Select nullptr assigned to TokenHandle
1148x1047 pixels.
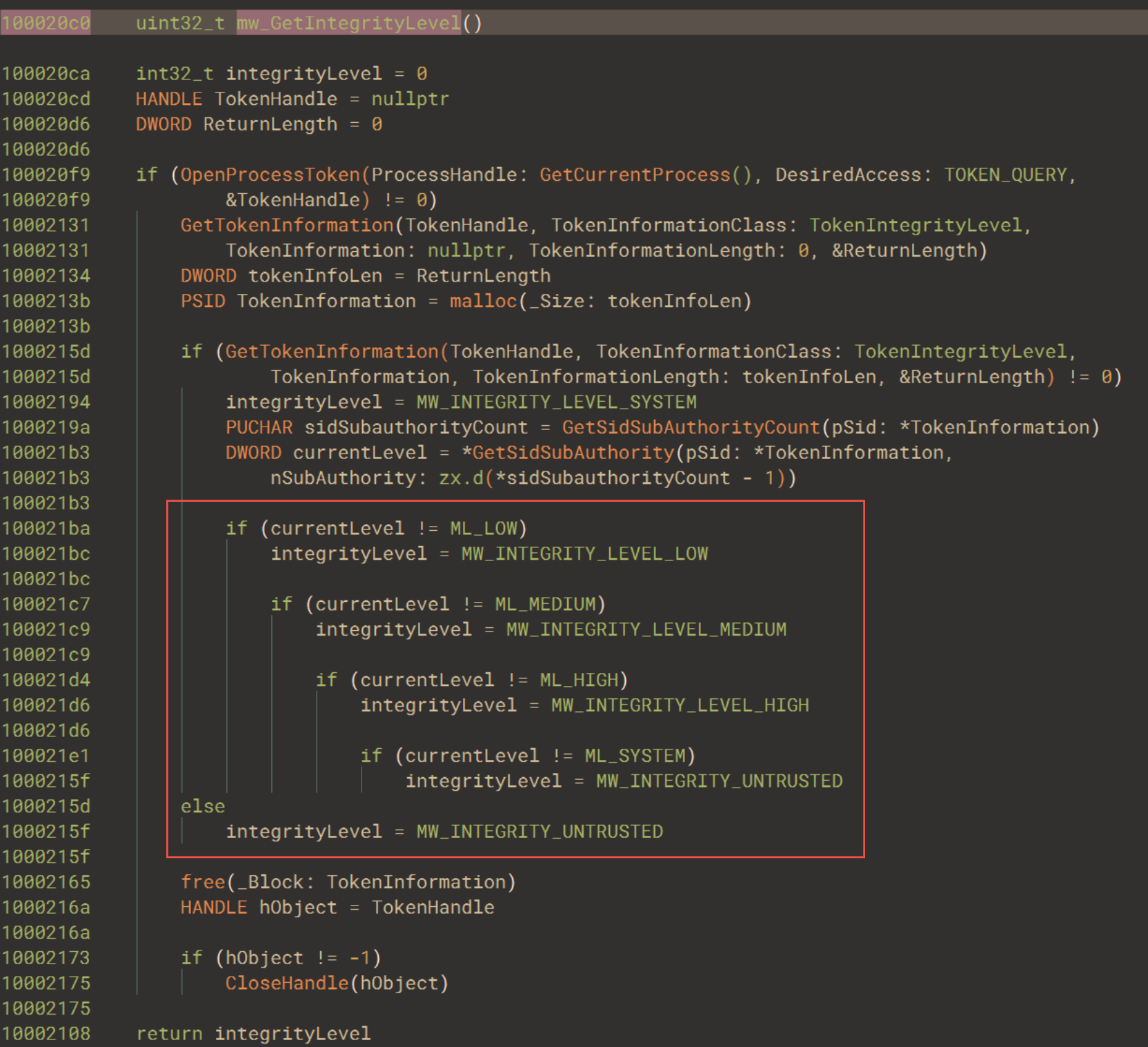click(410, 99)
